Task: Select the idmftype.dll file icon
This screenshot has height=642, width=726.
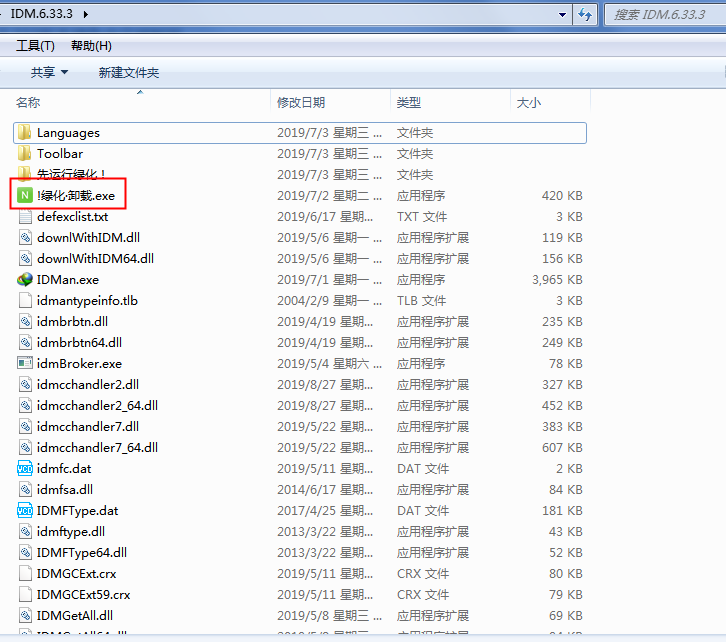Action: (x=25, y=531)
